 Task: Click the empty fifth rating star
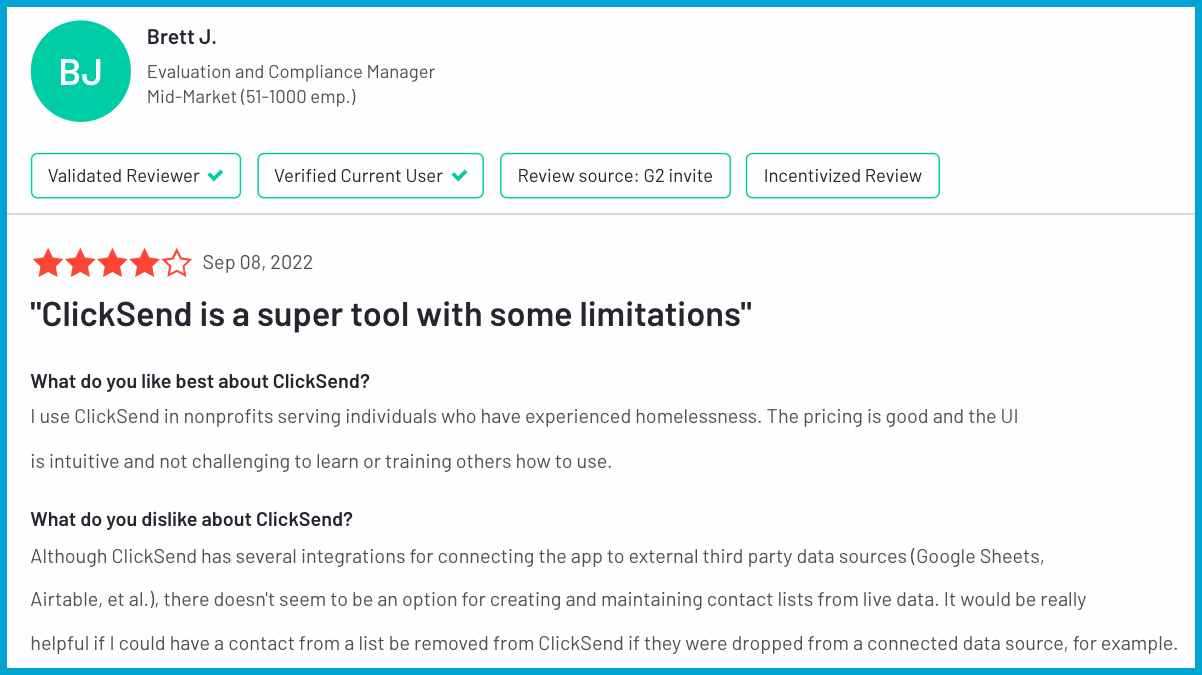pos(176,263)
